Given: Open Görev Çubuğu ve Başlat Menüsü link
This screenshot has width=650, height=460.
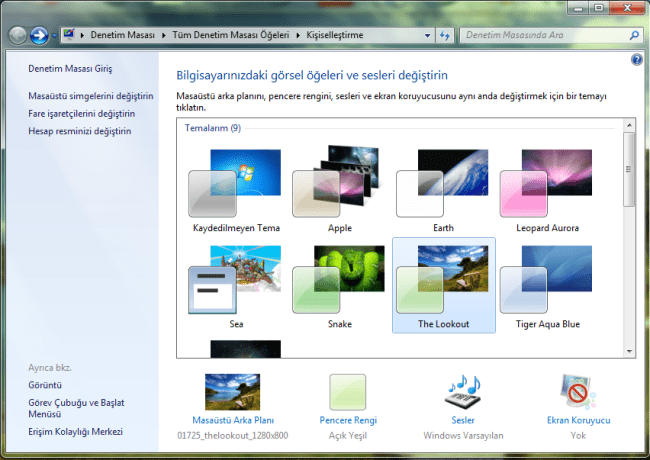Looking at the screenshot, I should coord(76,408).
